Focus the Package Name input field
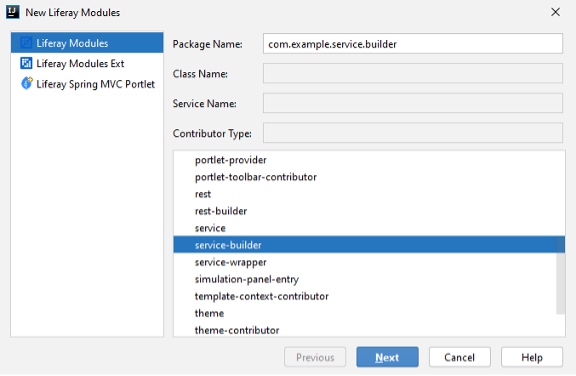576x376 pixels. pyautogui.click(x=413, y=44)
